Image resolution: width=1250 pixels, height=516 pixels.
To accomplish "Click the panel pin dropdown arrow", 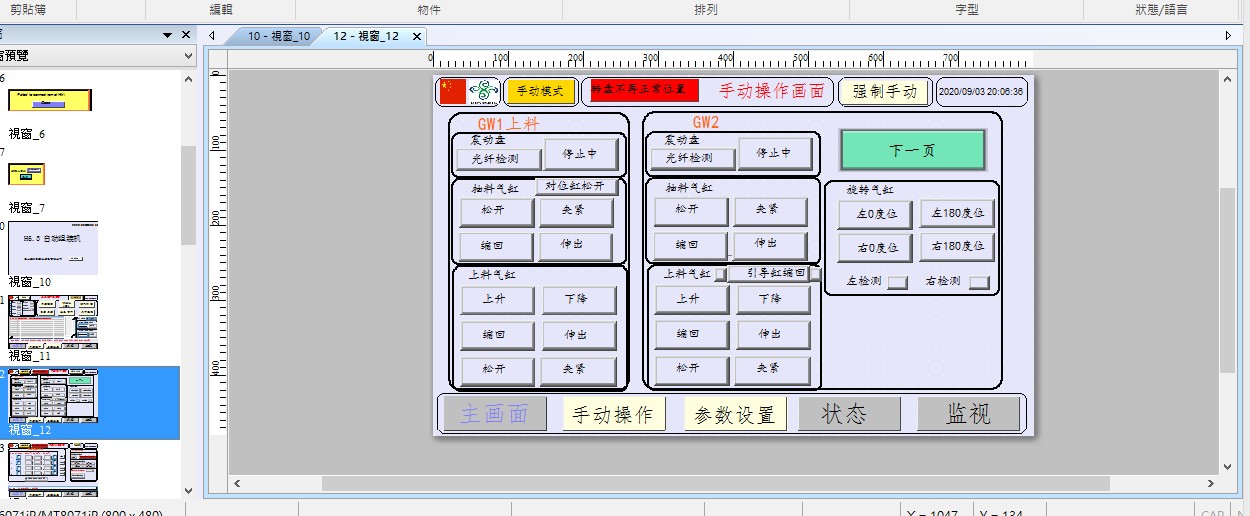I will click(168, 35).
